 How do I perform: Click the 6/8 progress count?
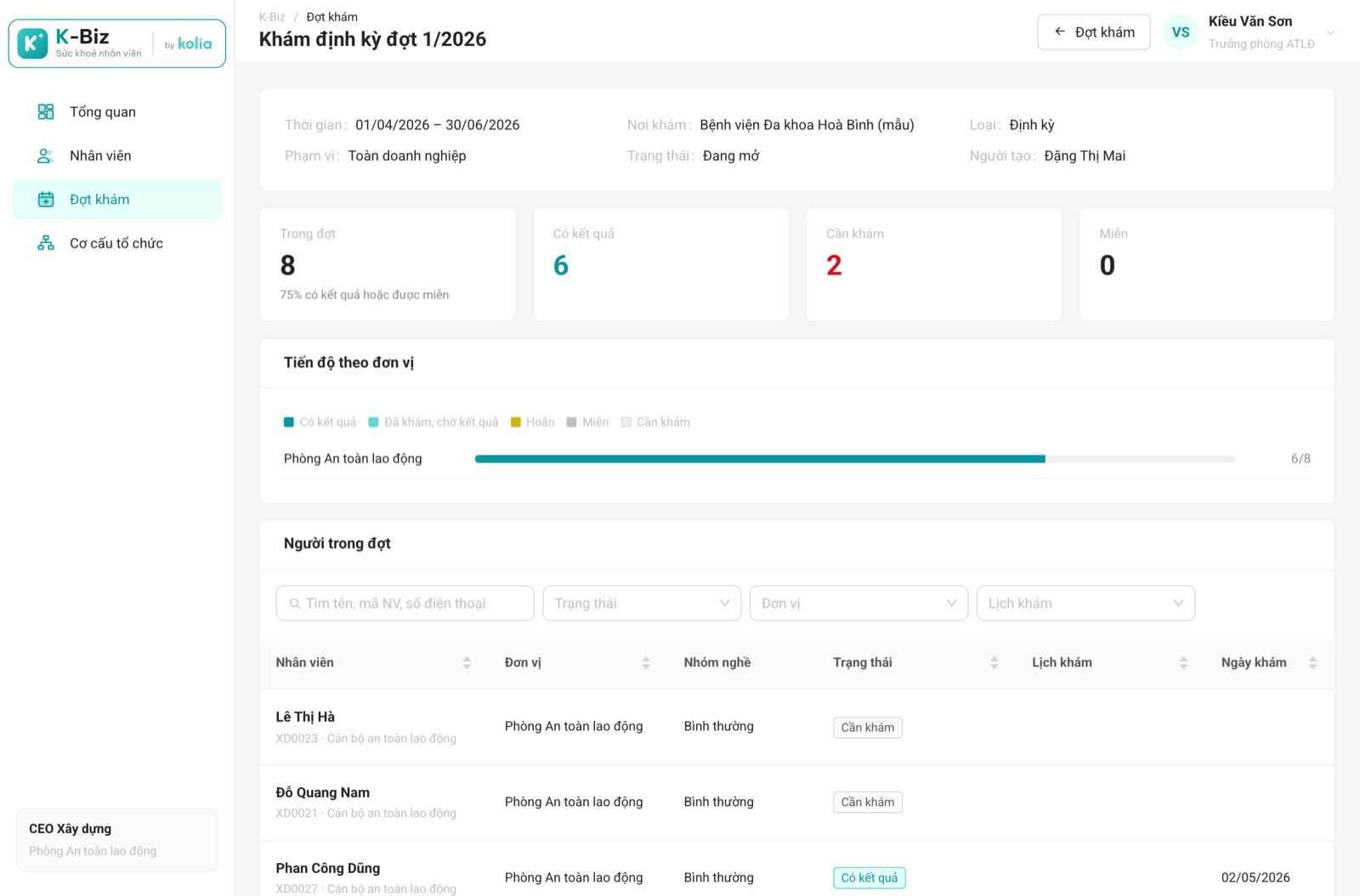(1300, 458)
